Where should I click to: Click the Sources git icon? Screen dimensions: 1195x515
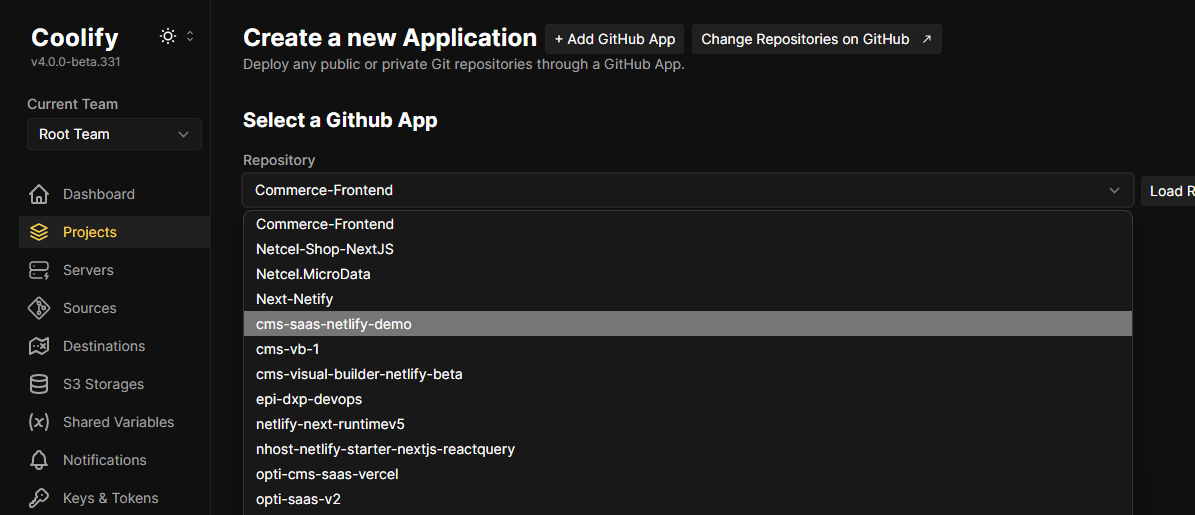pyautogui.click(x=39, y=308)
